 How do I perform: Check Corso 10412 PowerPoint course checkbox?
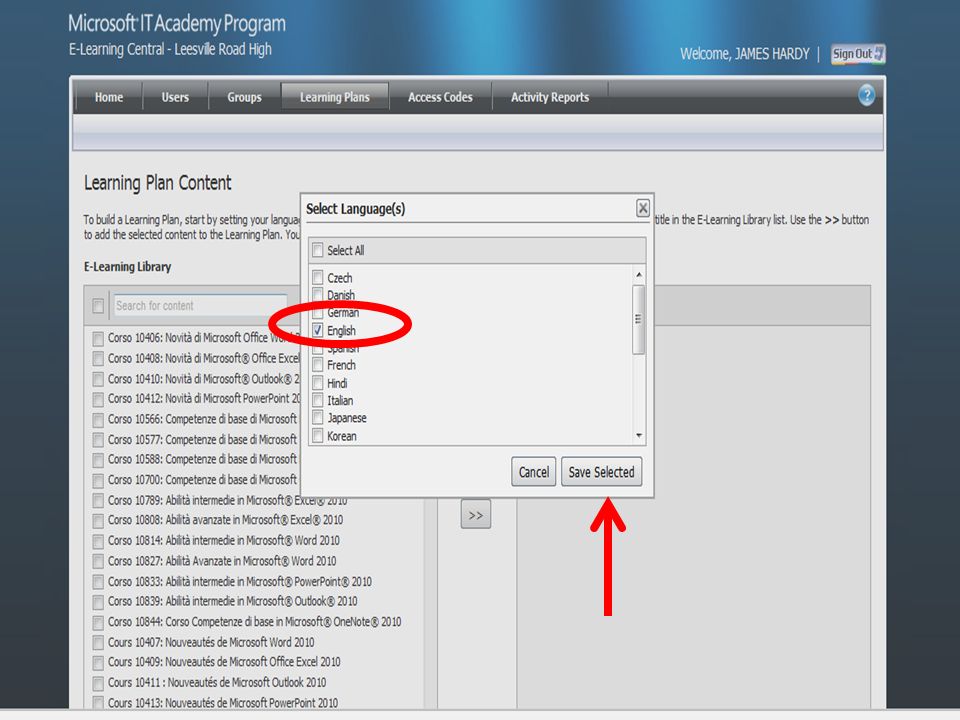[98, 399]
